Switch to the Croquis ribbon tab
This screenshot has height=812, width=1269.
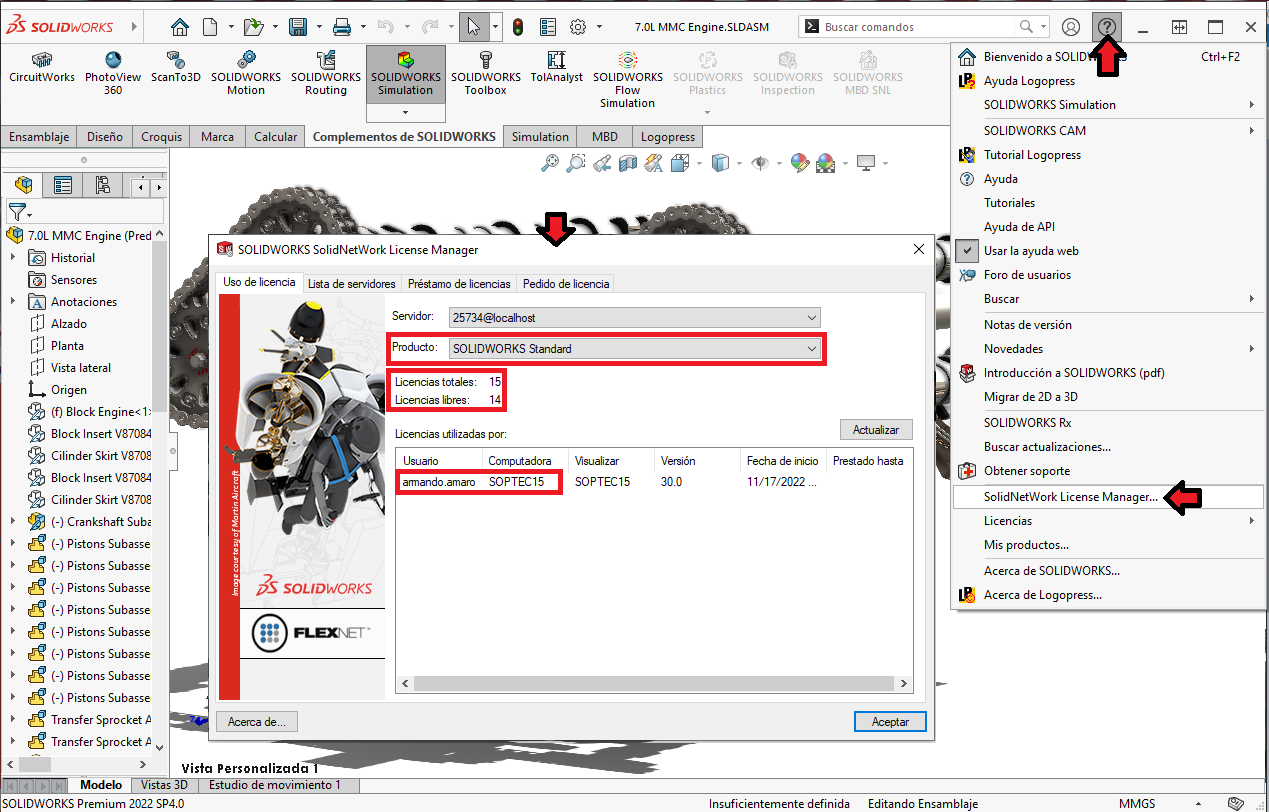(162, 137)
